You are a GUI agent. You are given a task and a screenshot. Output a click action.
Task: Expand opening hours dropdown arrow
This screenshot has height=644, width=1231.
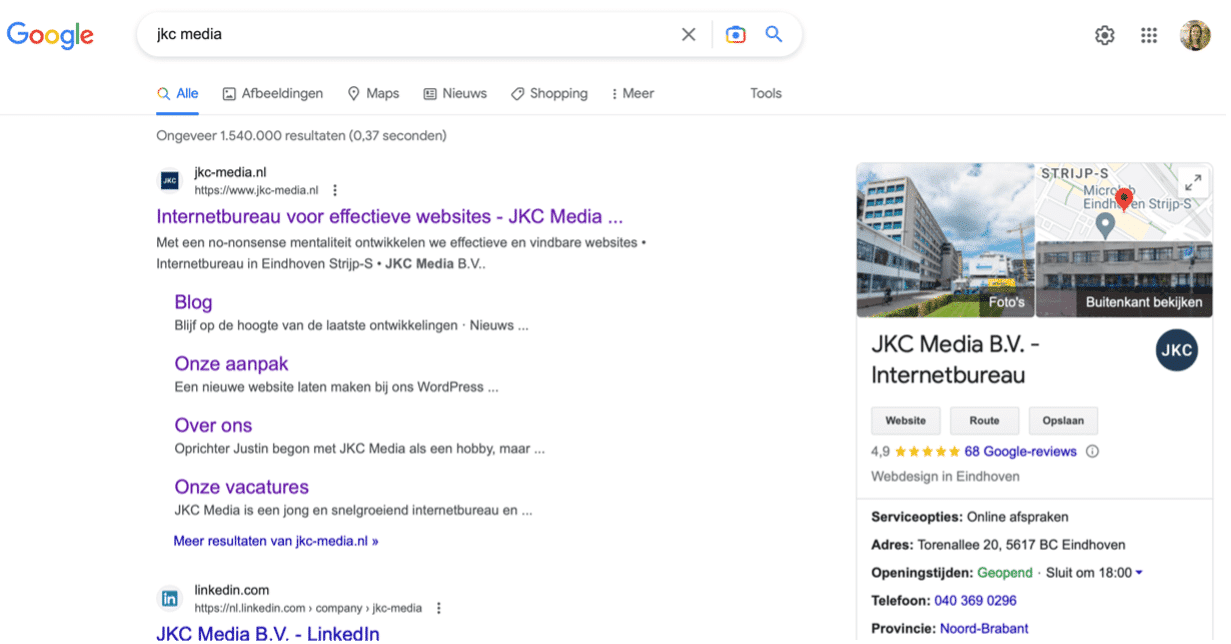1139,573
